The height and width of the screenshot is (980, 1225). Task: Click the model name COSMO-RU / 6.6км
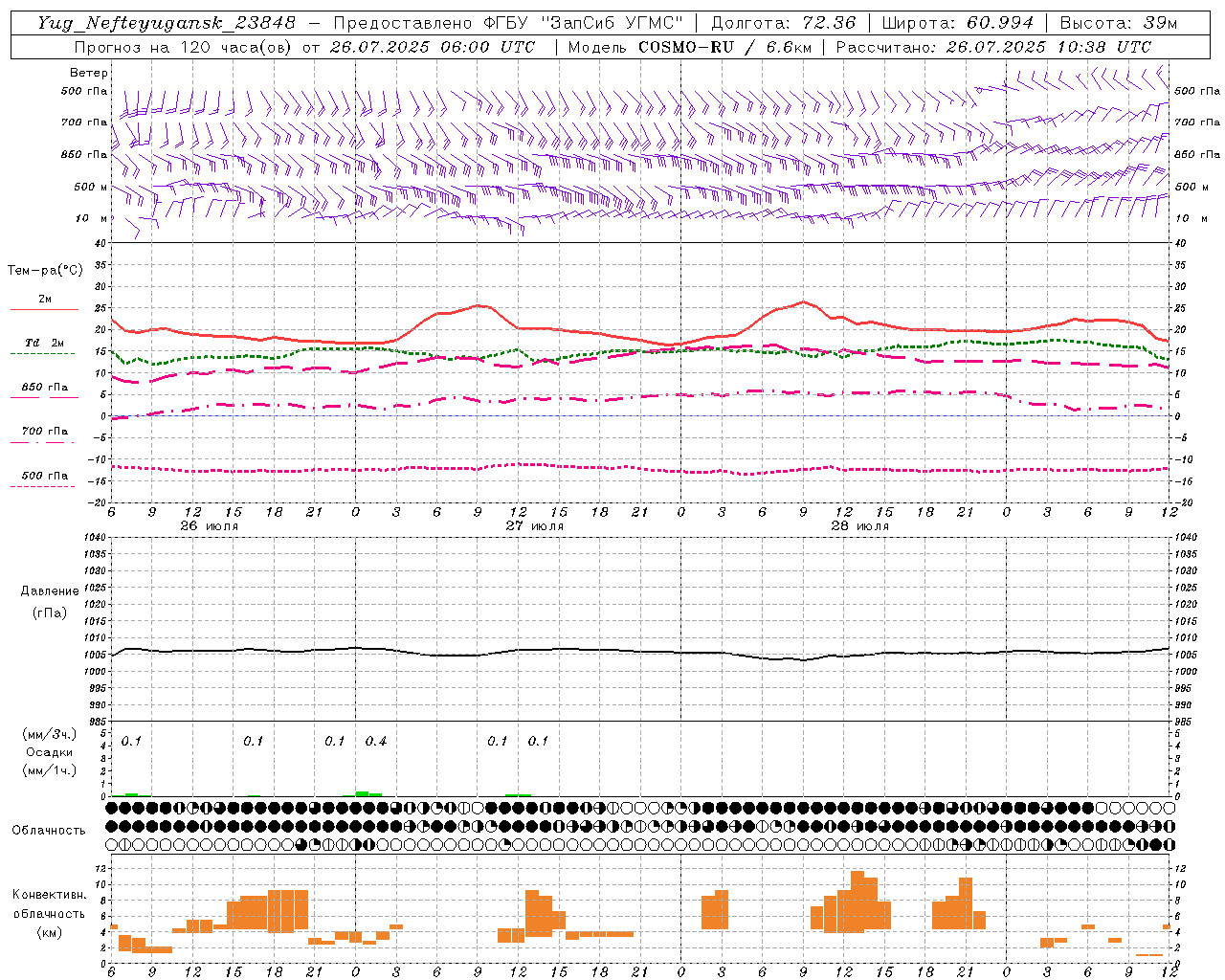pos(727,47)
